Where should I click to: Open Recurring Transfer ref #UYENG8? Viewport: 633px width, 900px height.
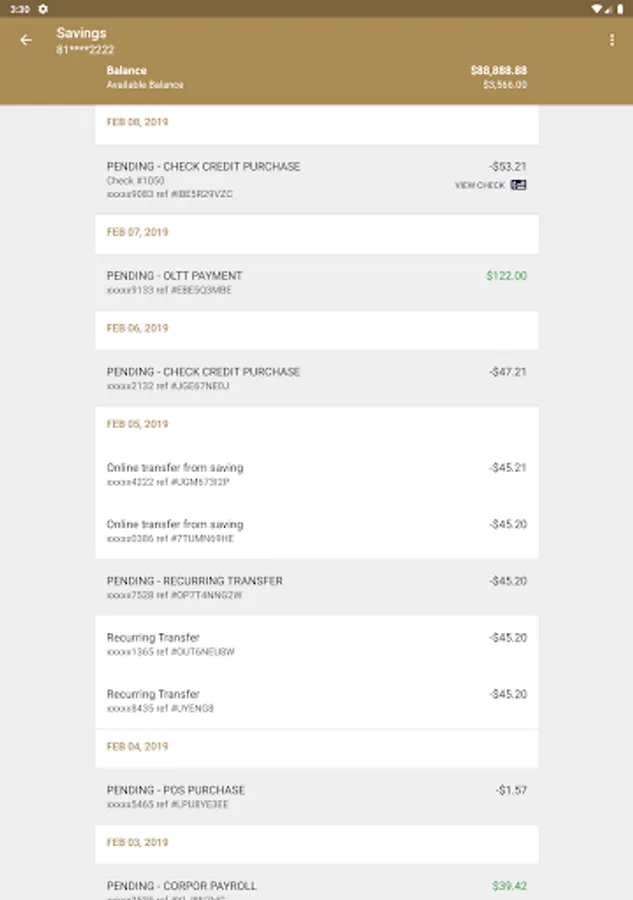click(x=316, y=700)
